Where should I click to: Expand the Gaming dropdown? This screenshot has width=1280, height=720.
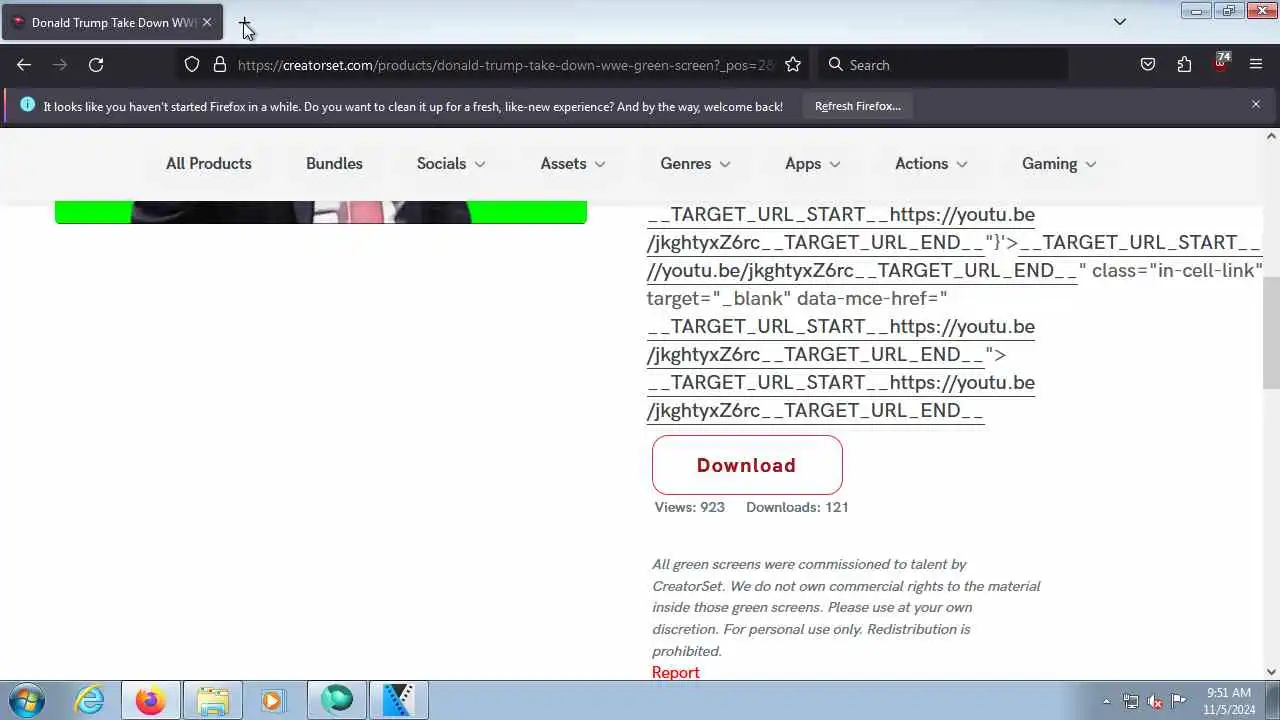point(1059,164)
